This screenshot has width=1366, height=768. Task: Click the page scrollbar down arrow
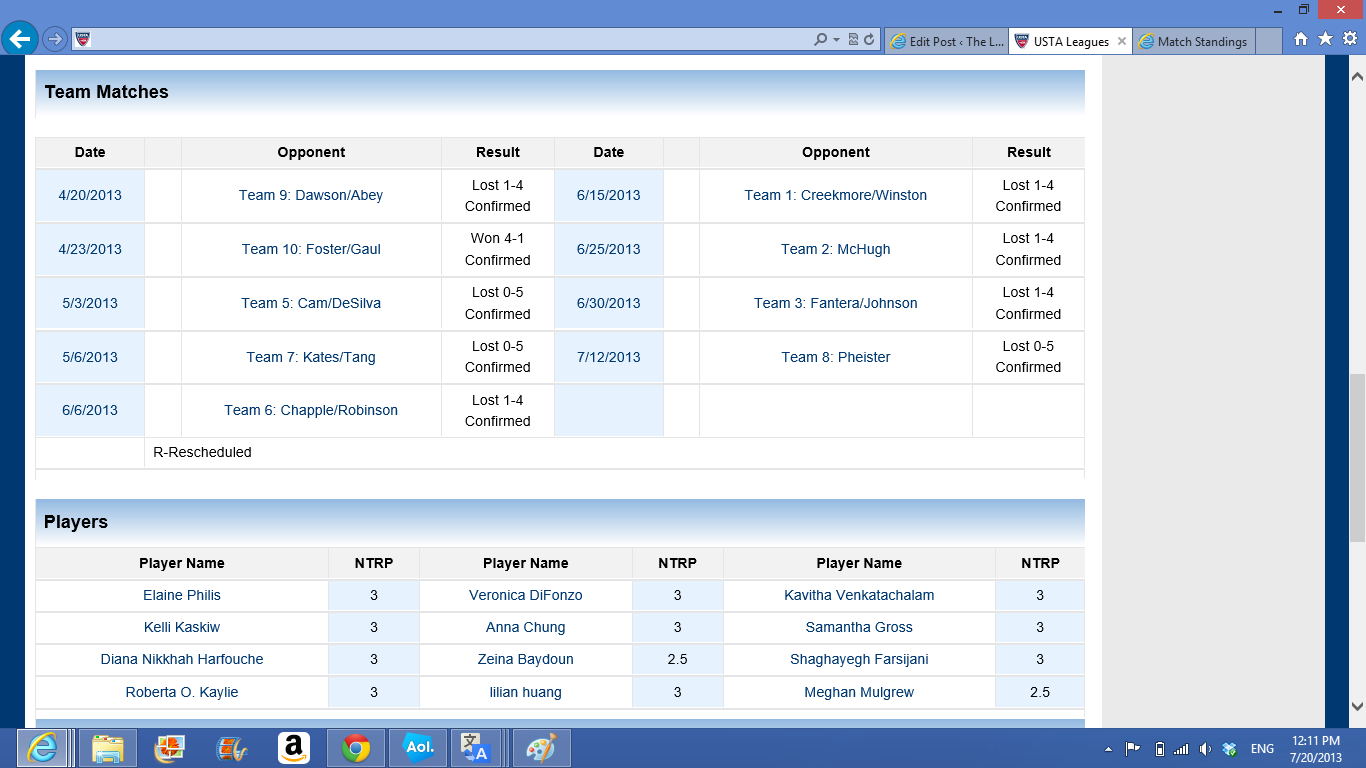pos(1357,705)
